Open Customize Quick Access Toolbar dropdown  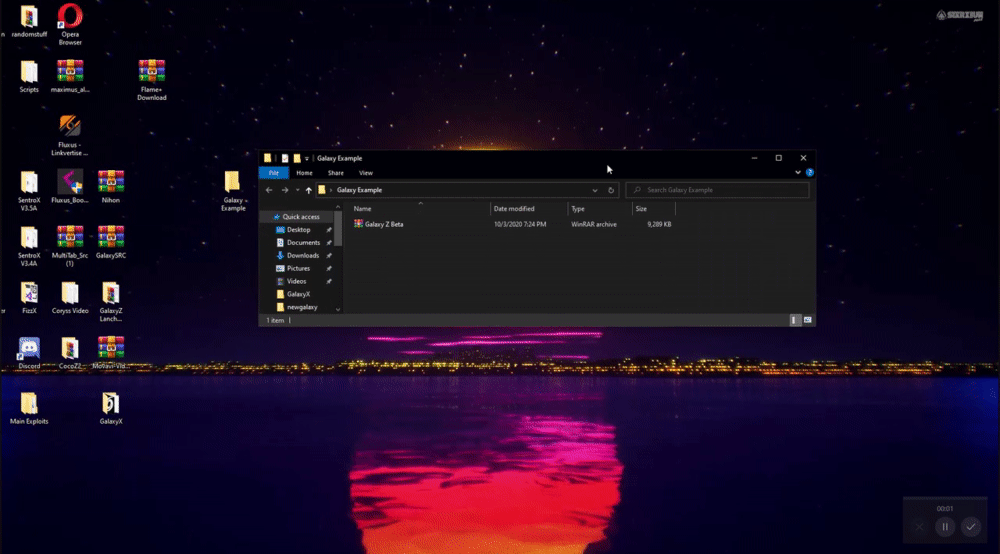[307, 158]
